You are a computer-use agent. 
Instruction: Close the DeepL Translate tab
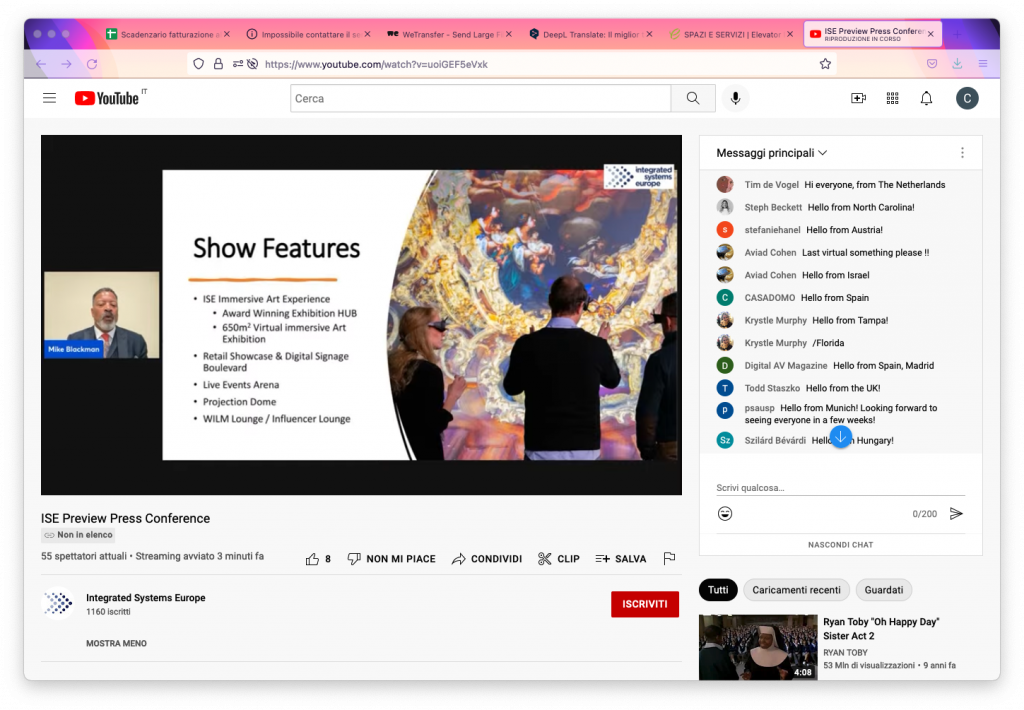click(649, 34)
